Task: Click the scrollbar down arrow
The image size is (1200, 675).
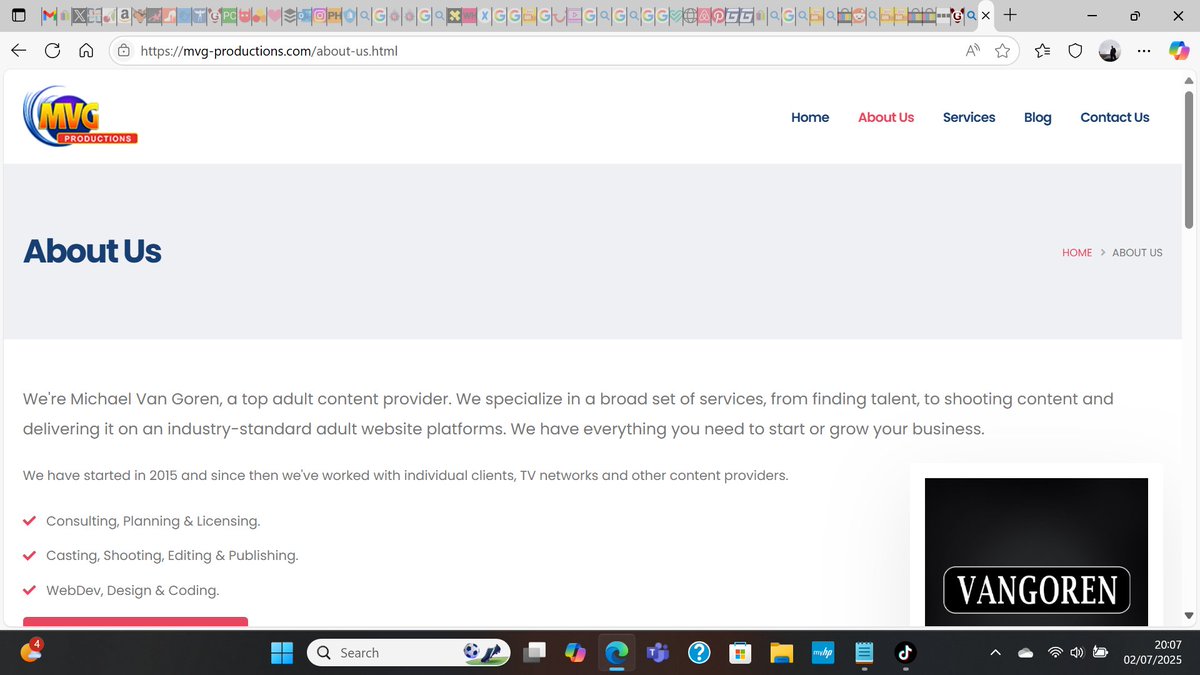Action: [1189, 616]
